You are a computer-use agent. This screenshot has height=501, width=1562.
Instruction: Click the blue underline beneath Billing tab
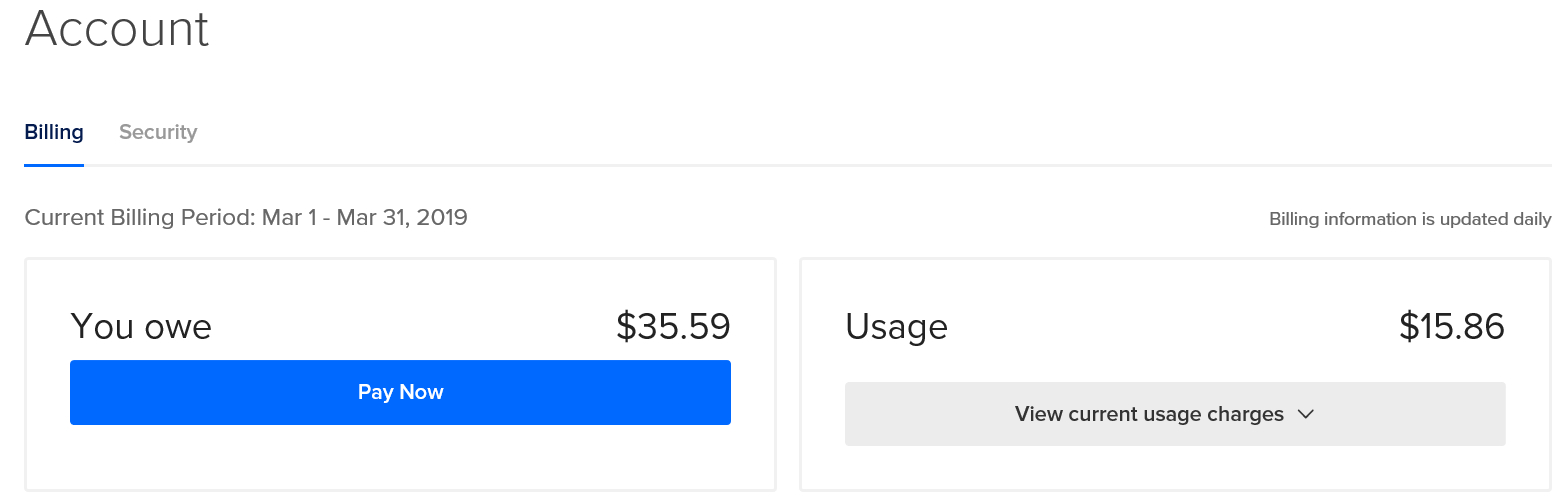[x=54, y=164]
